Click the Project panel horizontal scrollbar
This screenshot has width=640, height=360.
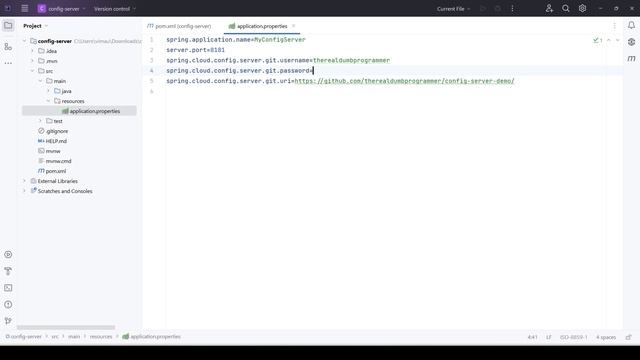(x=66, y=327)
